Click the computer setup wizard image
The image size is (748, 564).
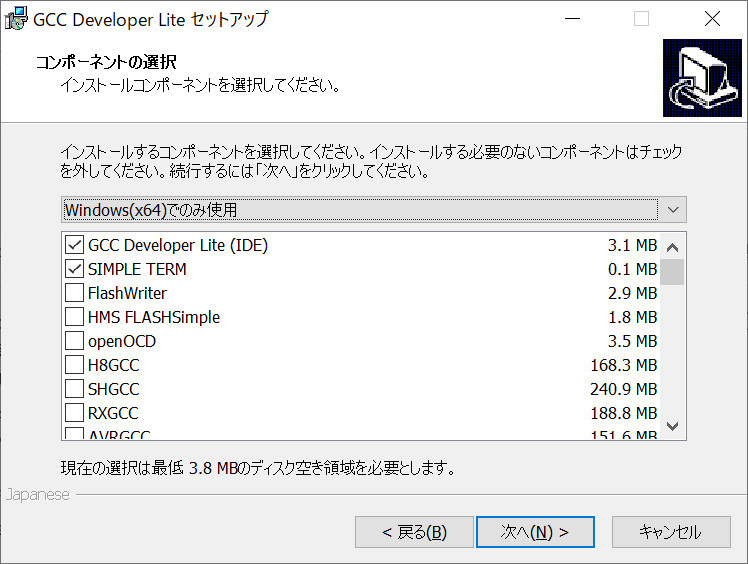pyautogui.click(x=702, y=78)
